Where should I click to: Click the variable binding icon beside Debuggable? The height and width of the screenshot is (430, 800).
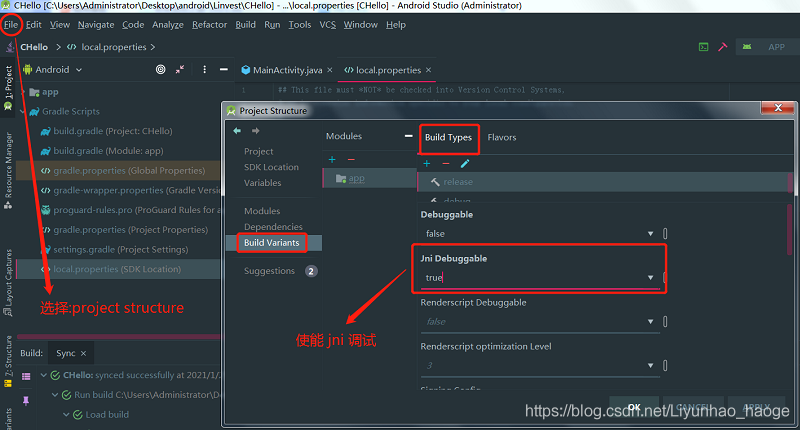(665, 234)
